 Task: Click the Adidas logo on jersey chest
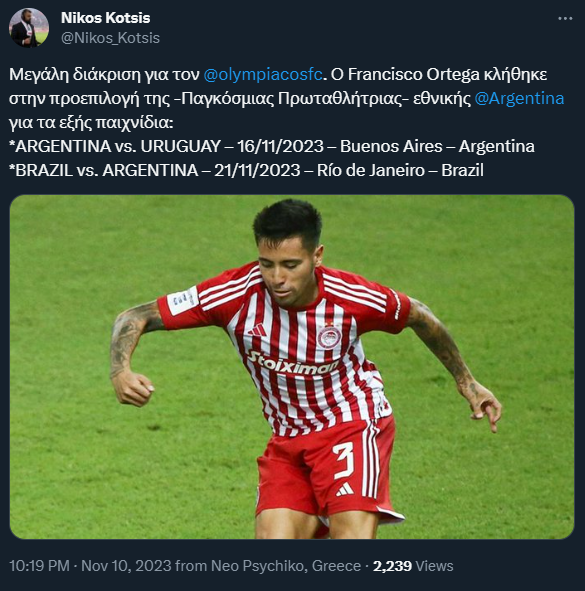pyautogui.click(x=257, y=331)
